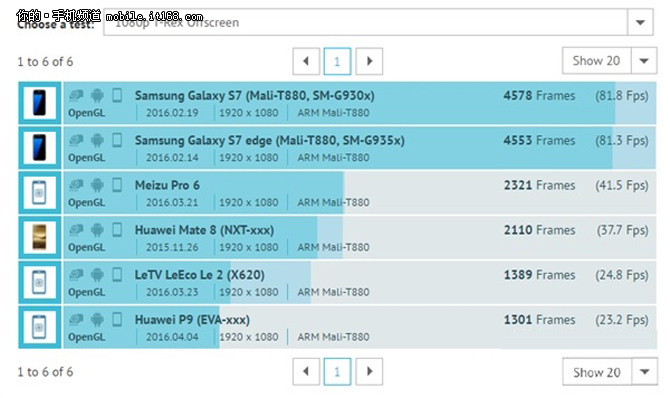Click GPU vendor icon in Meizu Pro 6 row
Screen dimensions: 670x398
[x=76, y=185]
